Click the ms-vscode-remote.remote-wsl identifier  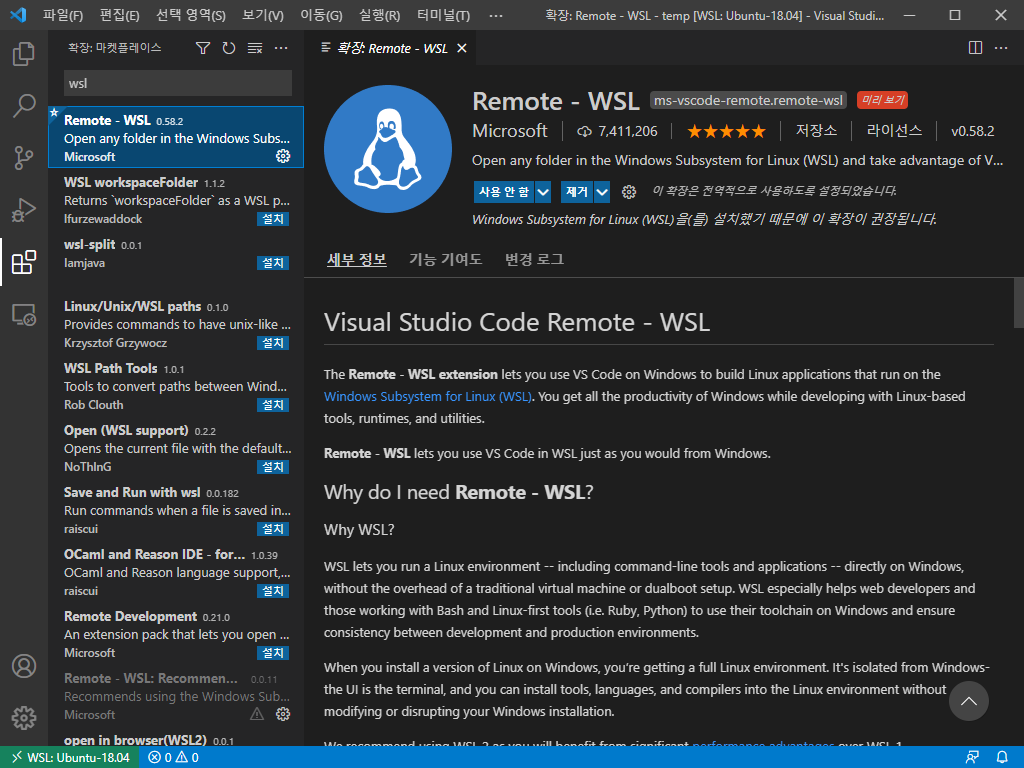(748, 101)
